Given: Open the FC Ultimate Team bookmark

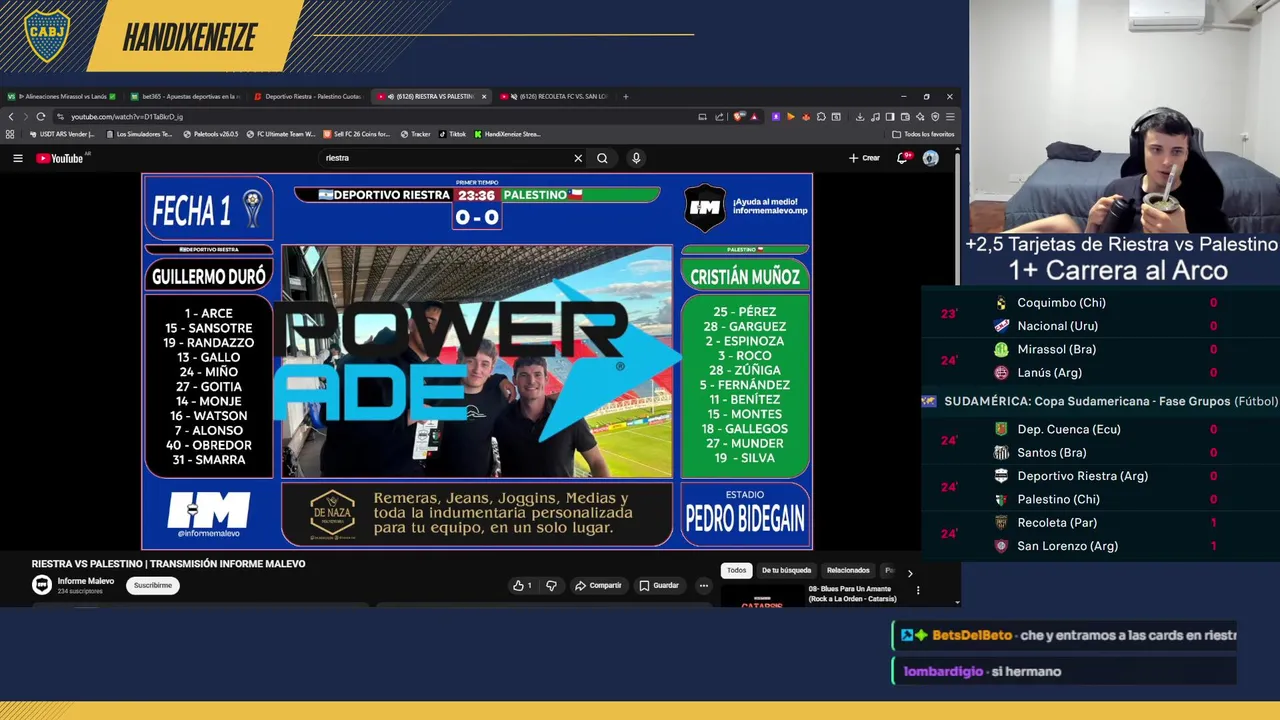Looking at the screenshot, I should click(281, 134).
